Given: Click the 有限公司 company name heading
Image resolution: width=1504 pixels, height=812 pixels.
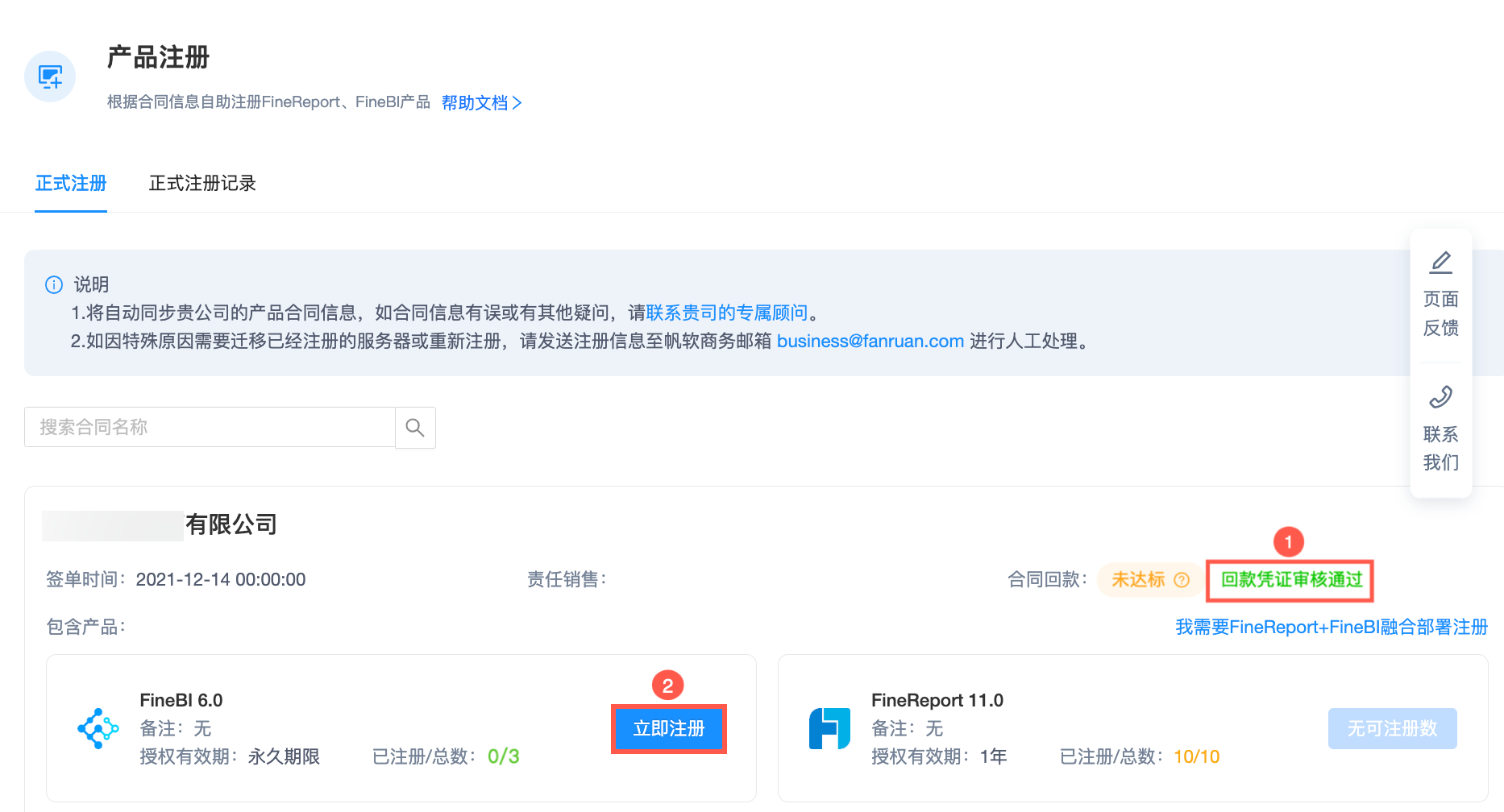Looking at the screenshot, I should pyautogui.click(x=231, y=525).
